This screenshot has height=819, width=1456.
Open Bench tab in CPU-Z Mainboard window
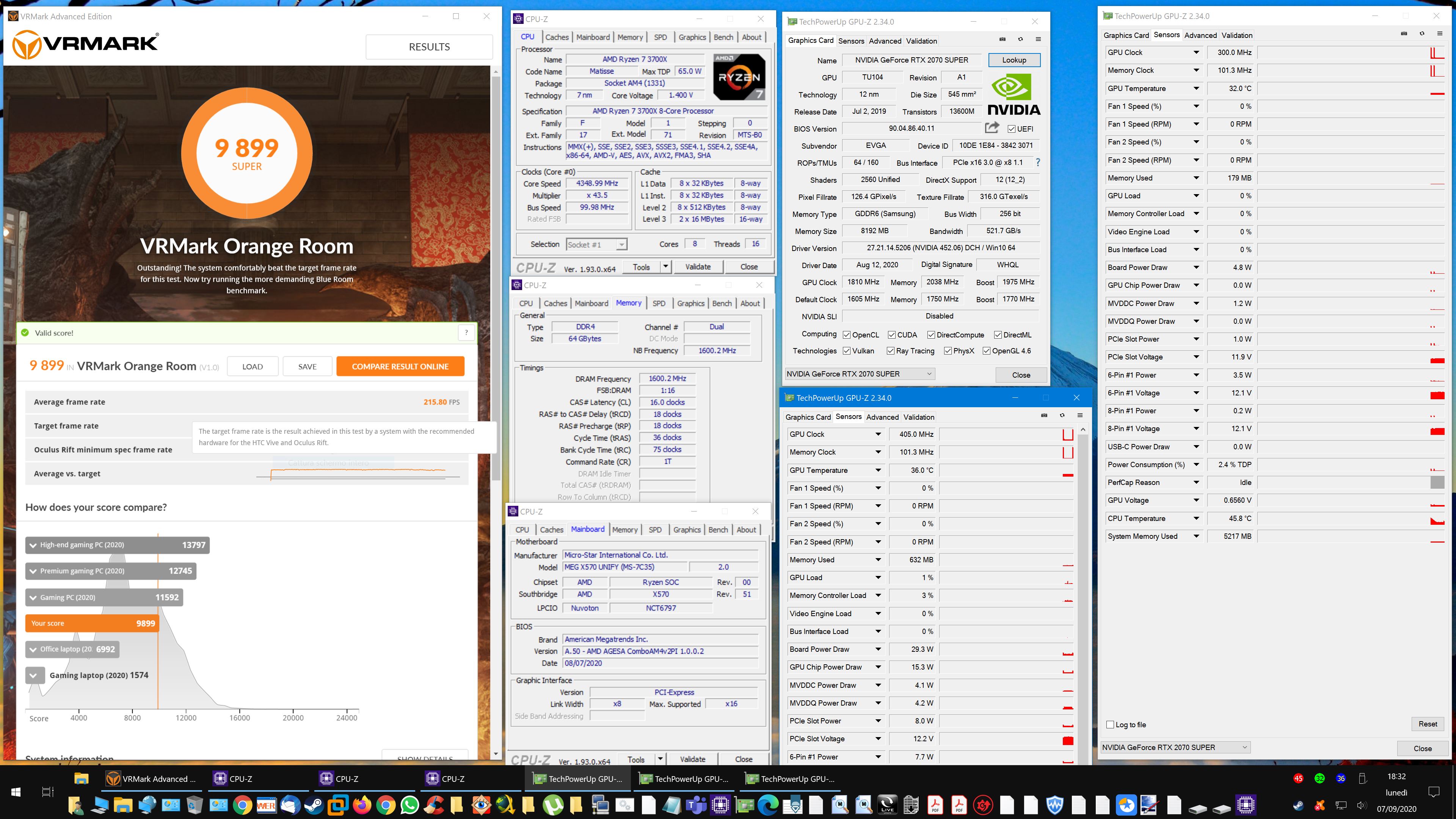click(718, 530)
